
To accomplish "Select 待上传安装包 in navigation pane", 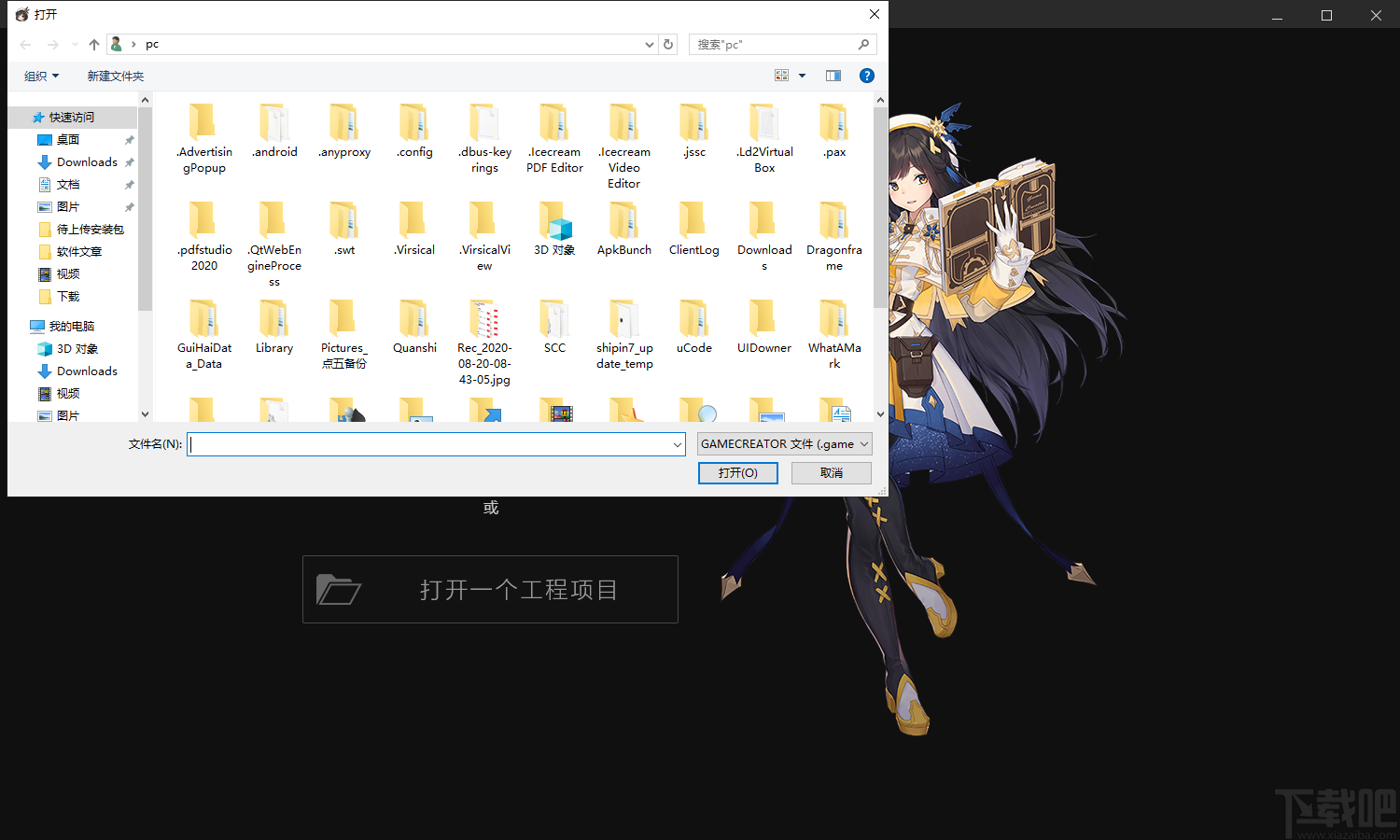I will pyautogui.click(x=90, y=229).
